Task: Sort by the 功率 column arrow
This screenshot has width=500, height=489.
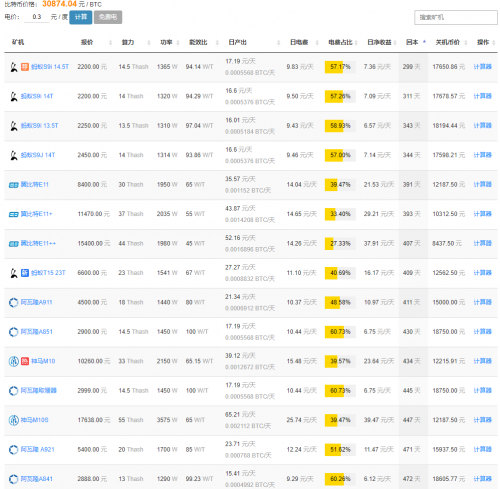Action: coord(178,42)
